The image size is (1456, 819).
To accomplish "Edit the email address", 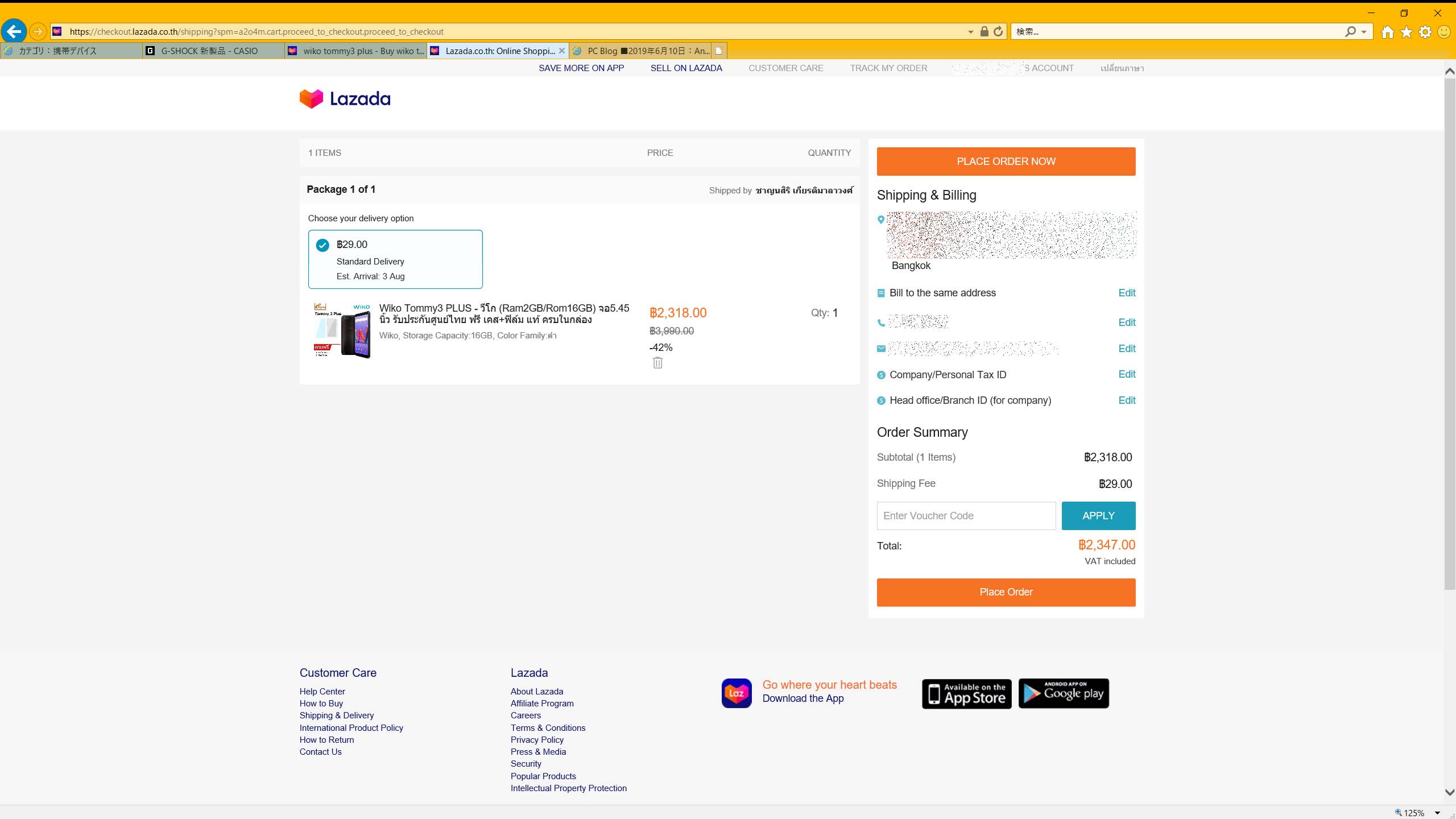I will pyautogui.click(x=1126, y=349).
